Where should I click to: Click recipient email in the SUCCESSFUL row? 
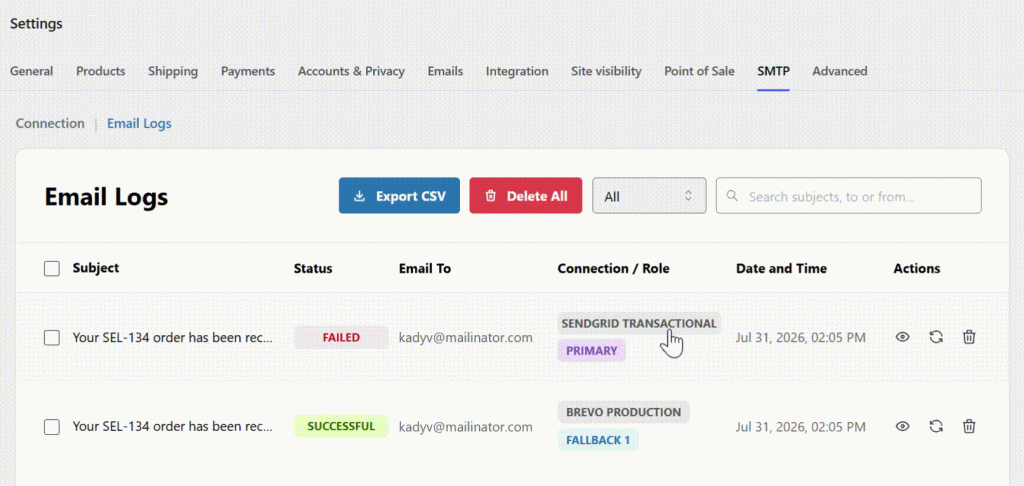(x=466, y=427)
